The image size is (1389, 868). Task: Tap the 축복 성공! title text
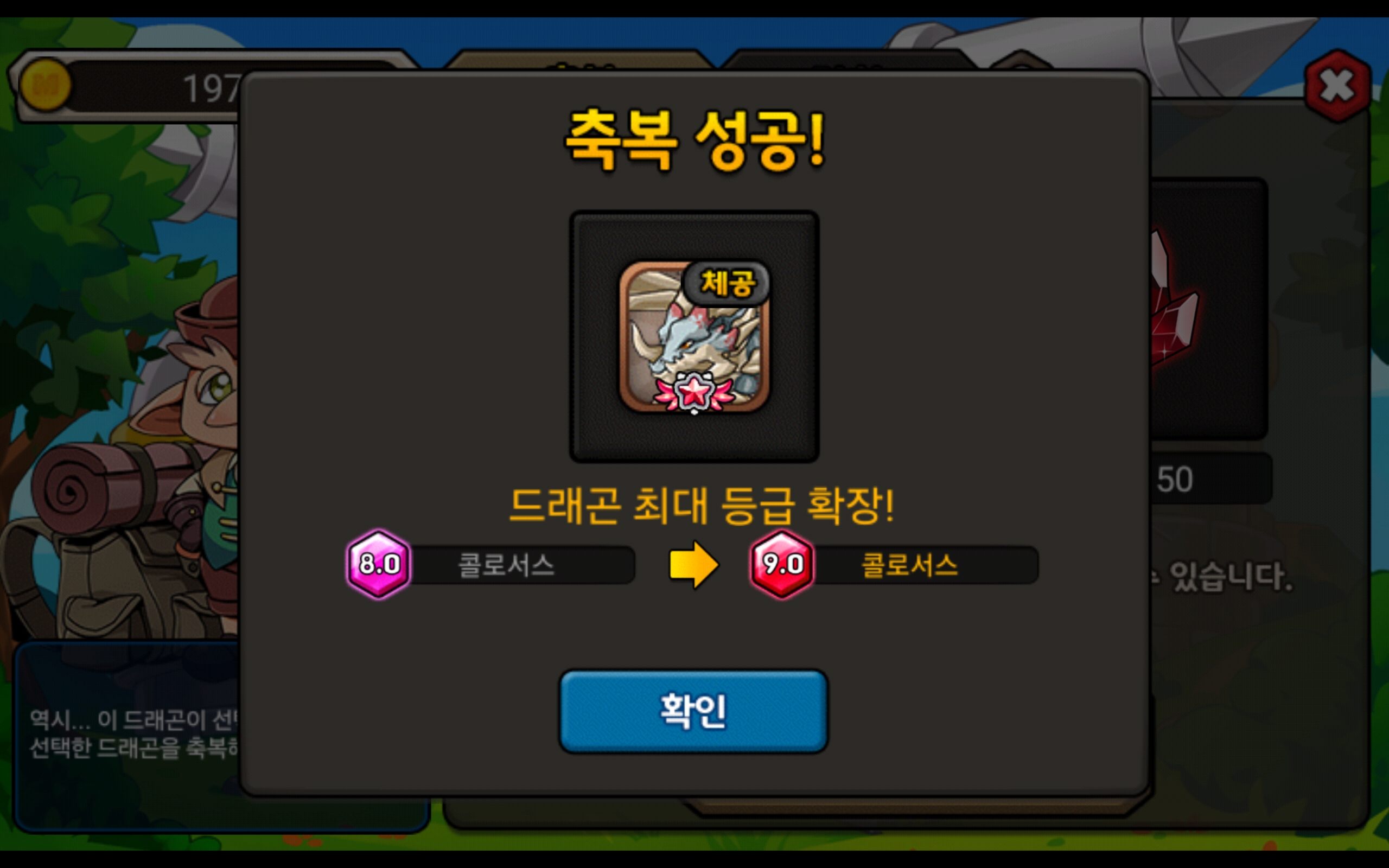point(694,139)
